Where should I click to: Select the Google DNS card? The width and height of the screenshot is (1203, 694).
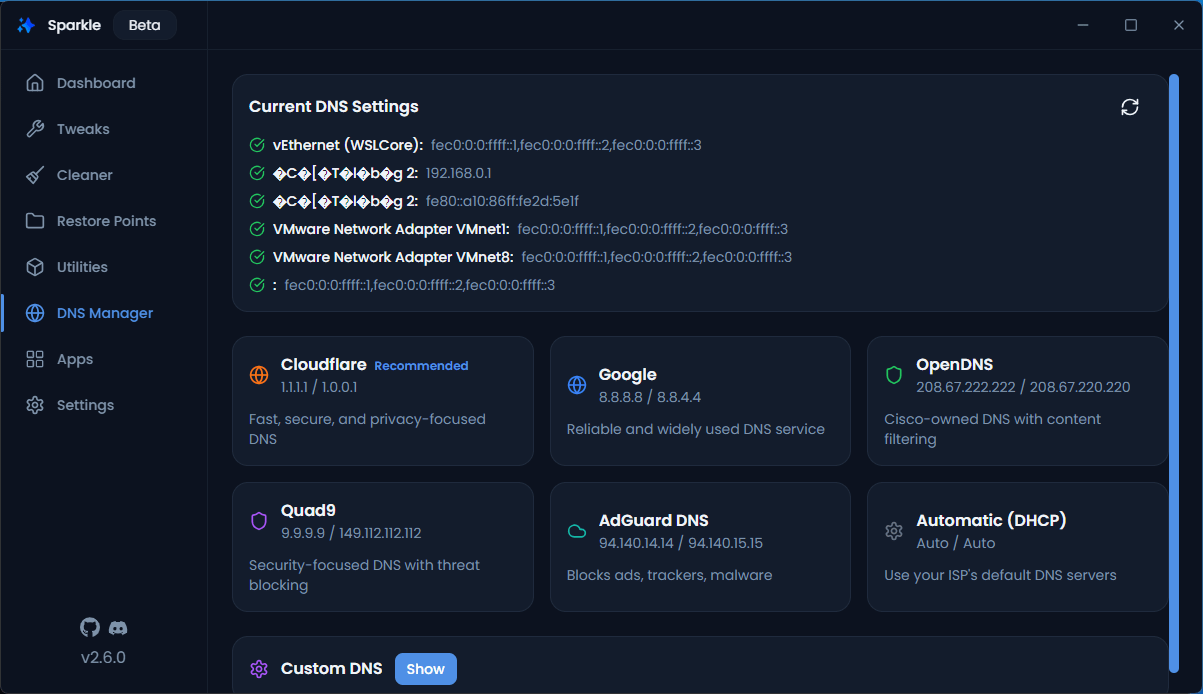point(700,401)
